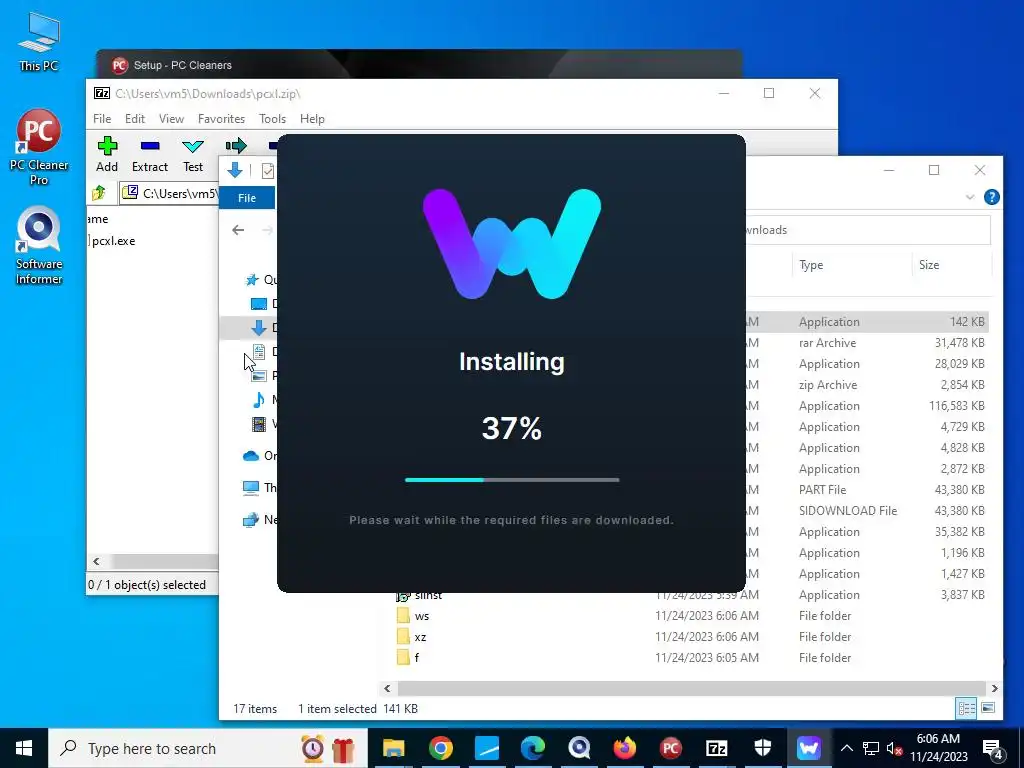This screenshot has width=1024, height=768.
Task: Open File Explorer from the taskbar
Action: pyautogui.click(x=394, y=748)
